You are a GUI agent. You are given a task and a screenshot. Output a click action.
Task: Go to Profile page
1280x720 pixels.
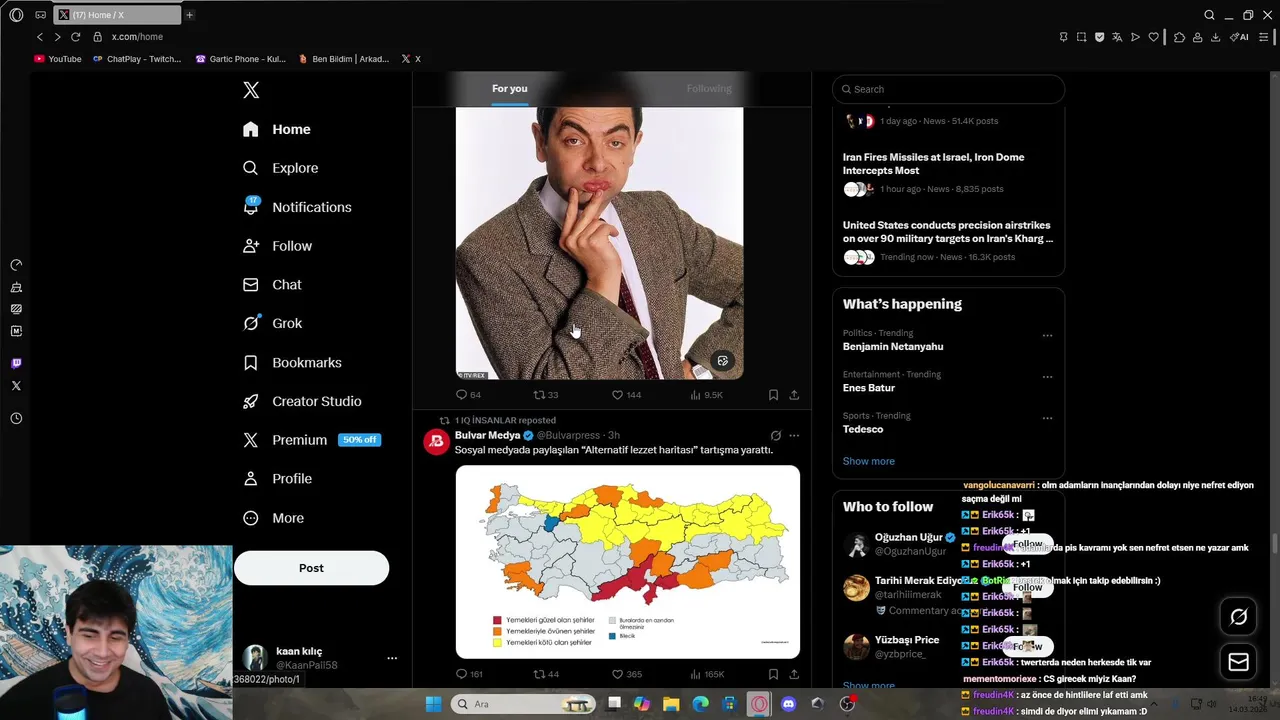tap(278, 479)
